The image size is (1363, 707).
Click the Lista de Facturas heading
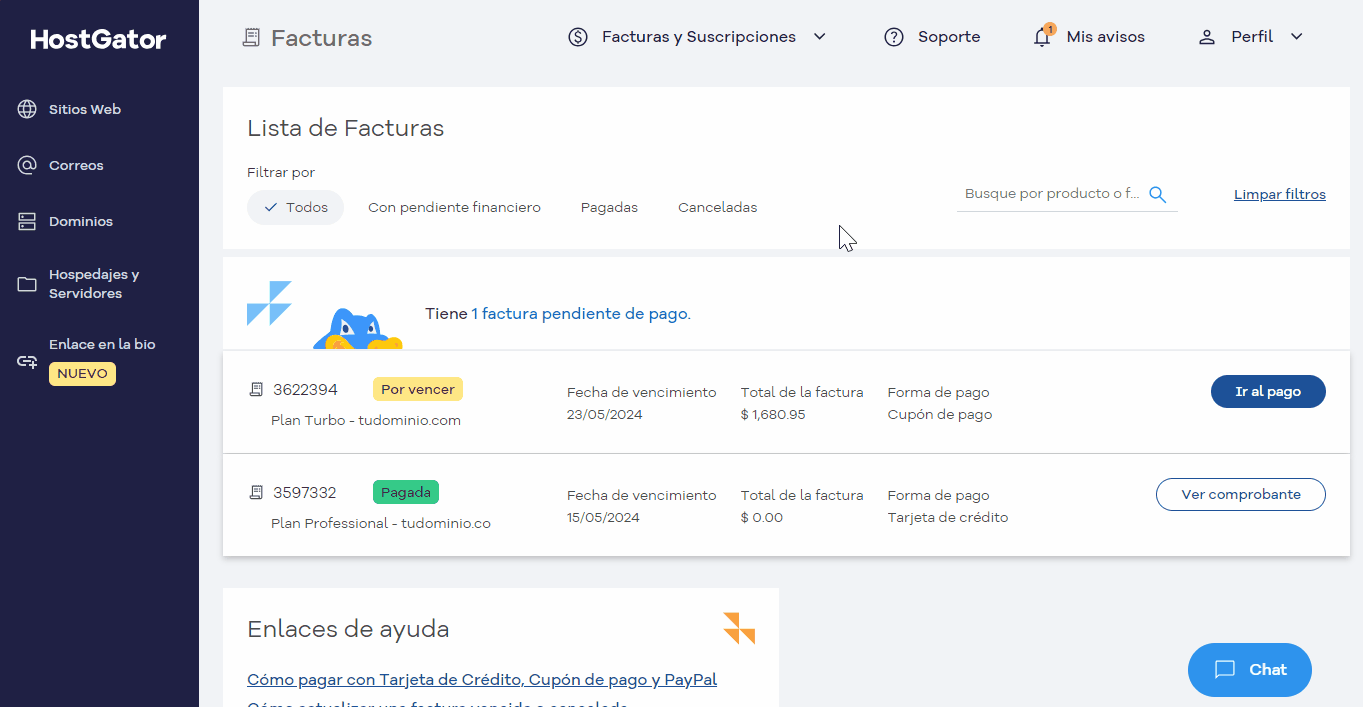point(345,128)
